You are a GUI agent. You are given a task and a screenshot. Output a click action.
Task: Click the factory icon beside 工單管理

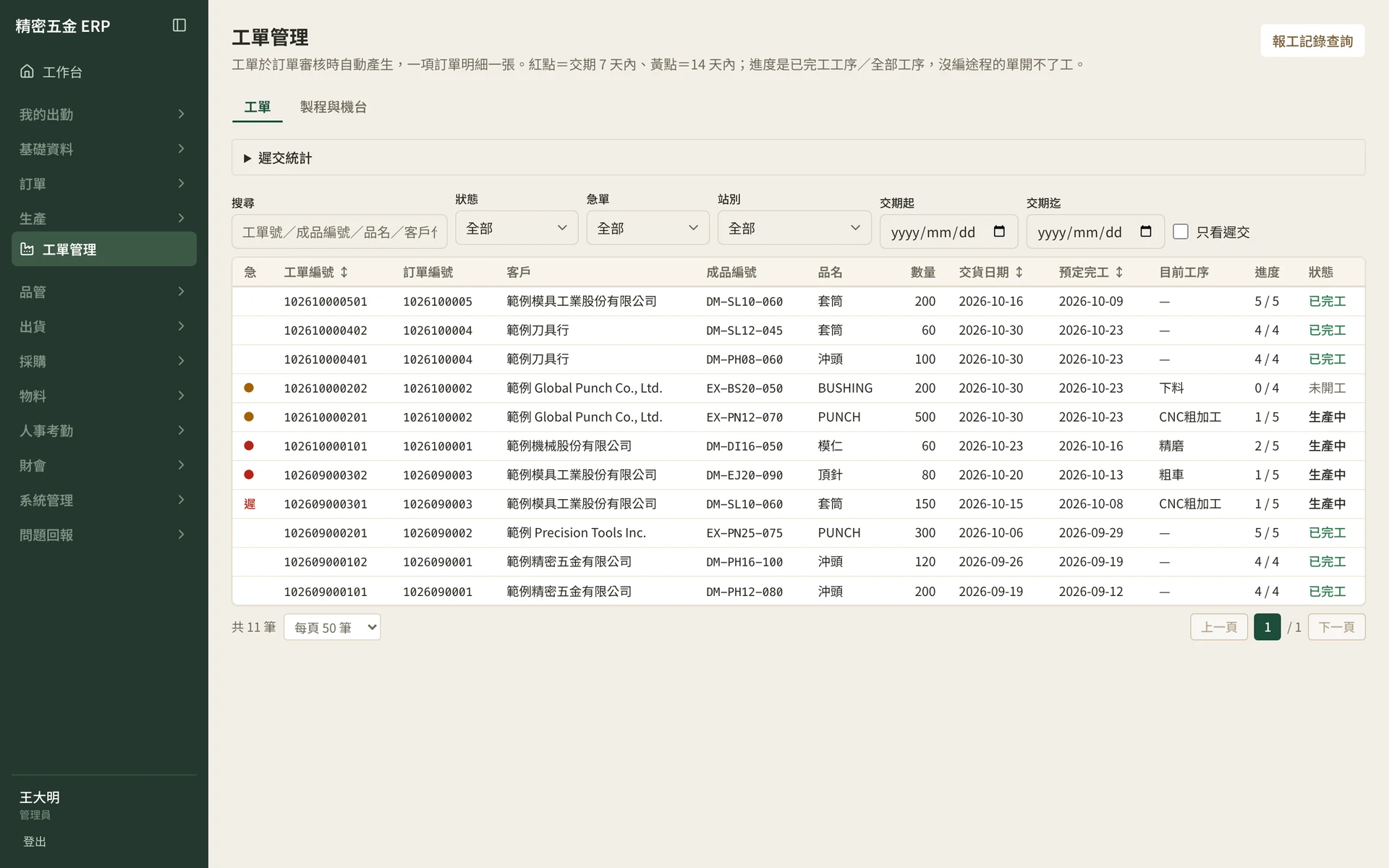27,249
